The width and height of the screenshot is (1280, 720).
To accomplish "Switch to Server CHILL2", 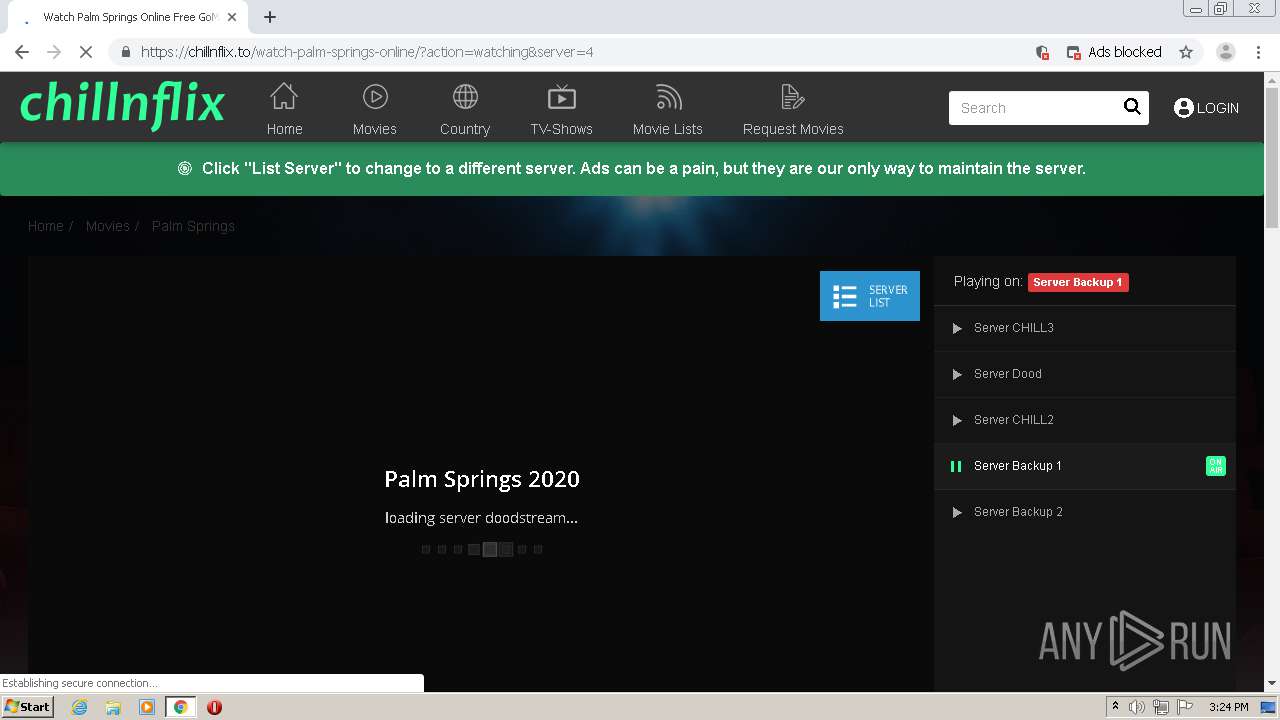I will click(x=1085, y=420).
